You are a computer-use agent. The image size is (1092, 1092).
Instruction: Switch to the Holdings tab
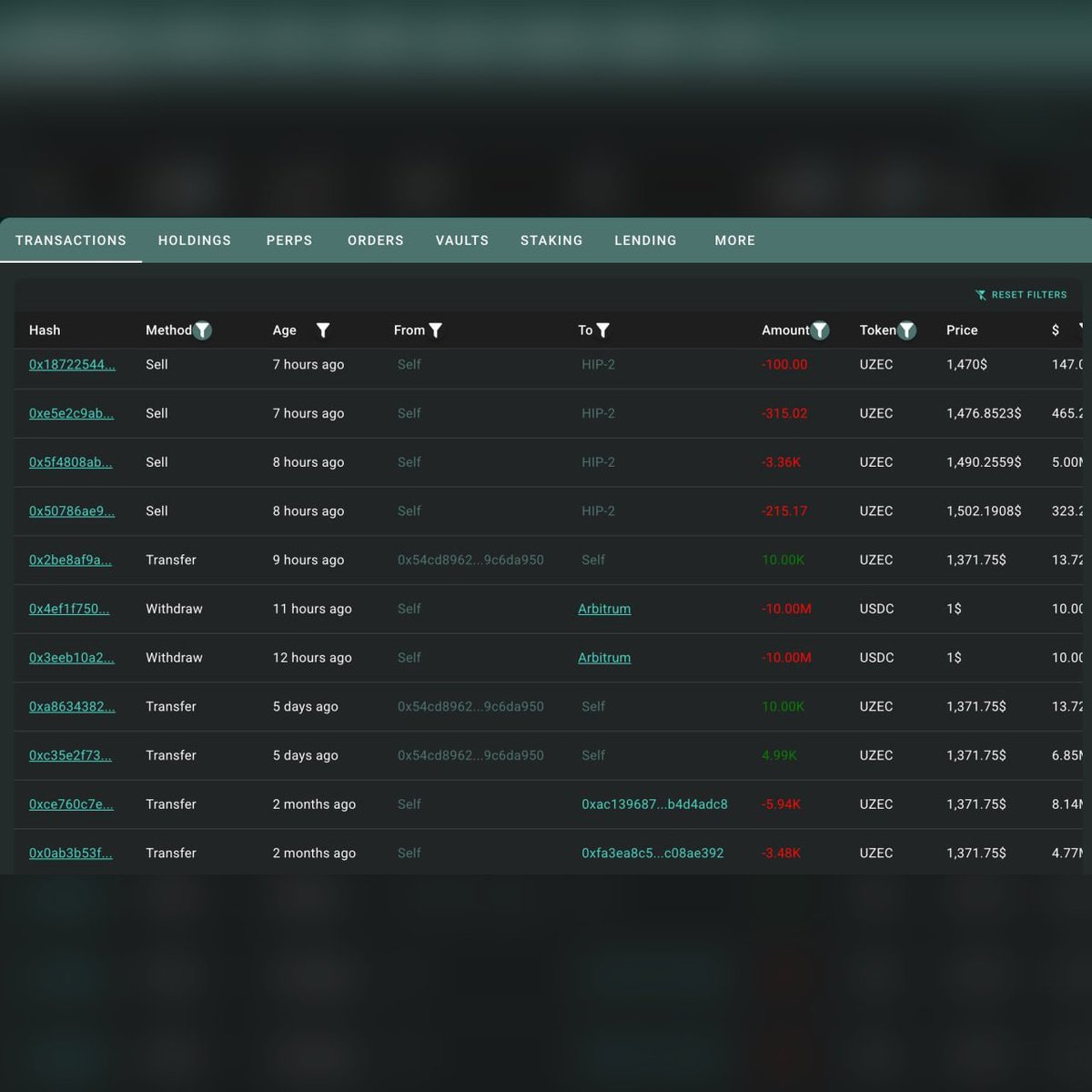click(x=195, y=240)
